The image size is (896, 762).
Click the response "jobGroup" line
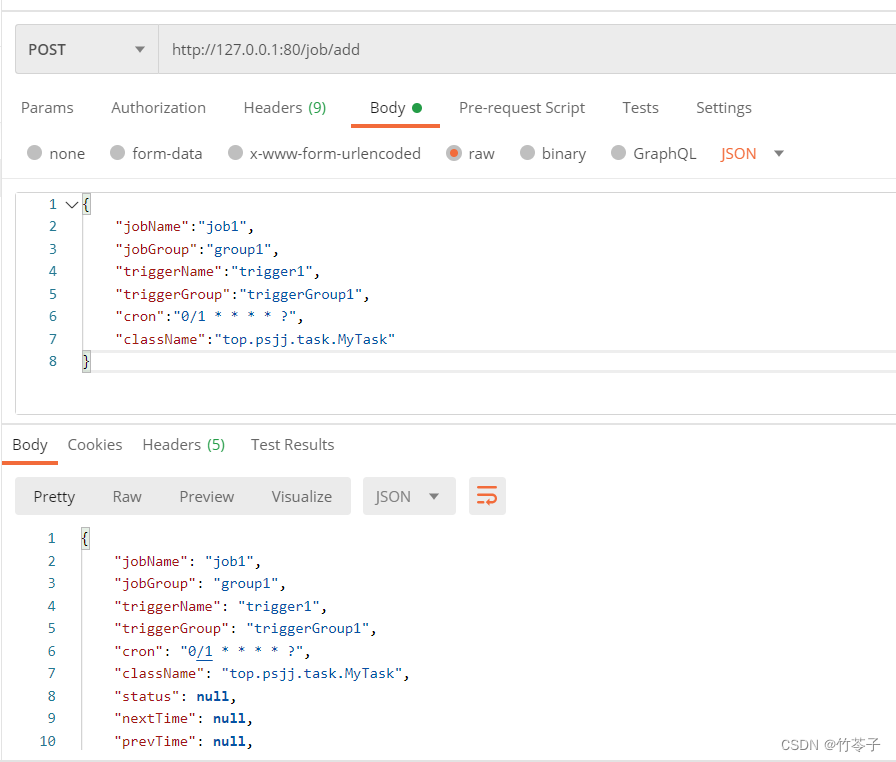[x=199, y=584]
